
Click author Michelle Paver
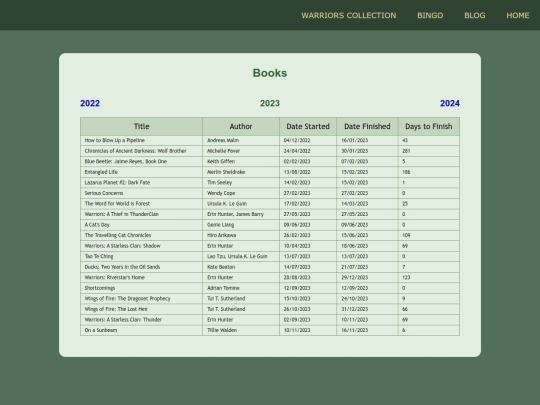(224, 151)
